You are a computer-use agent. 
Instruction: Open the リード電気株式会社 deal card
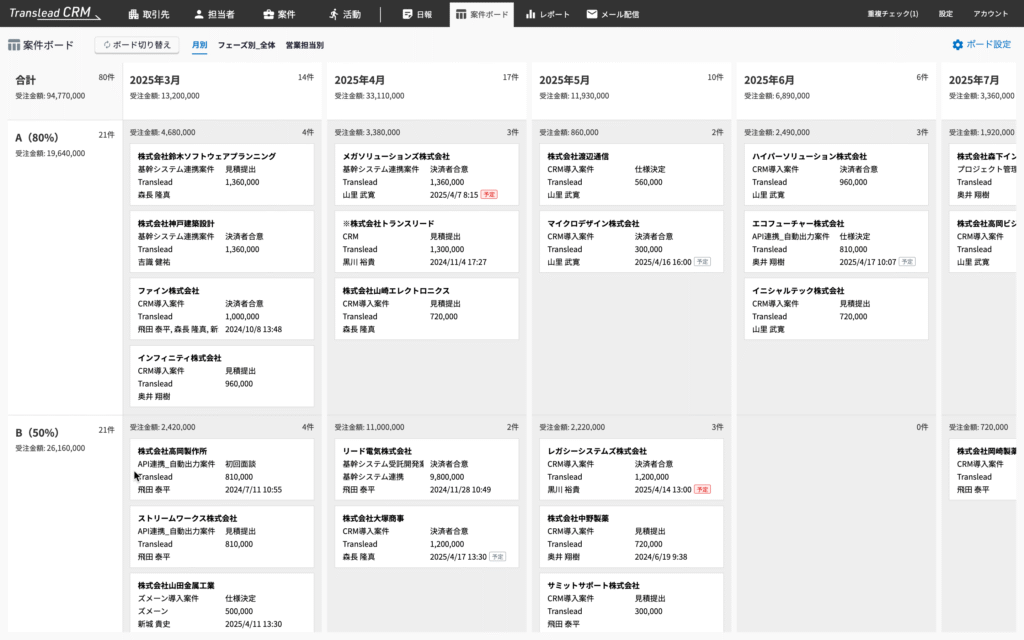pos(427,468)
